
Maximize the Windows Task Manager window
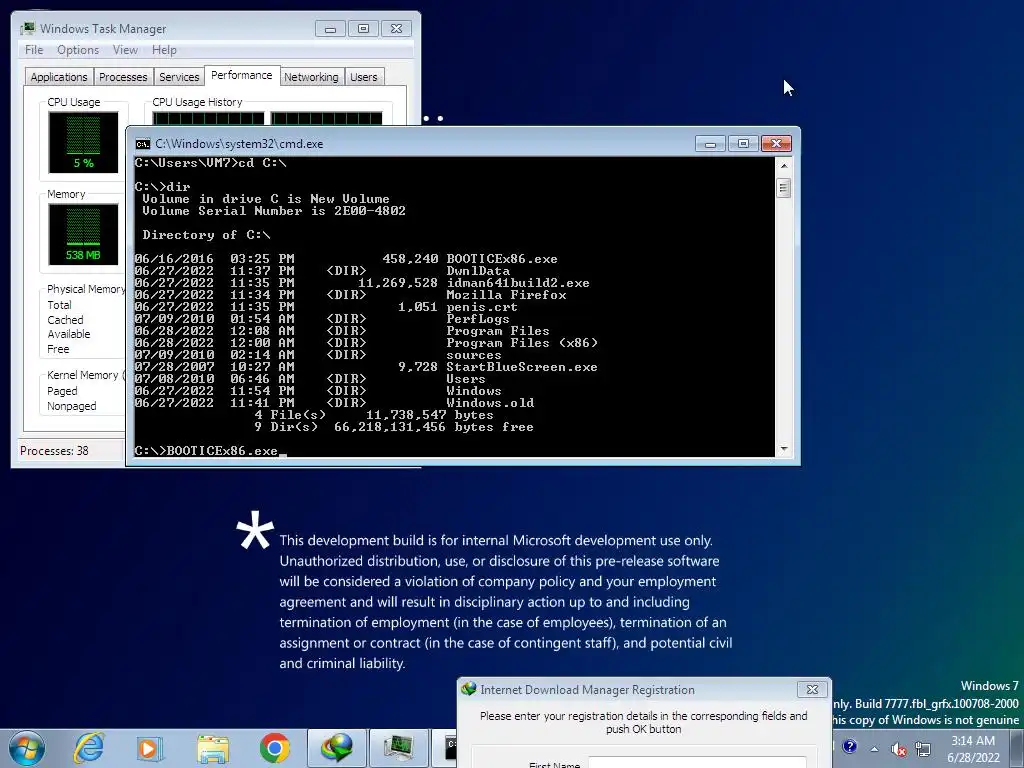(363, 29)
